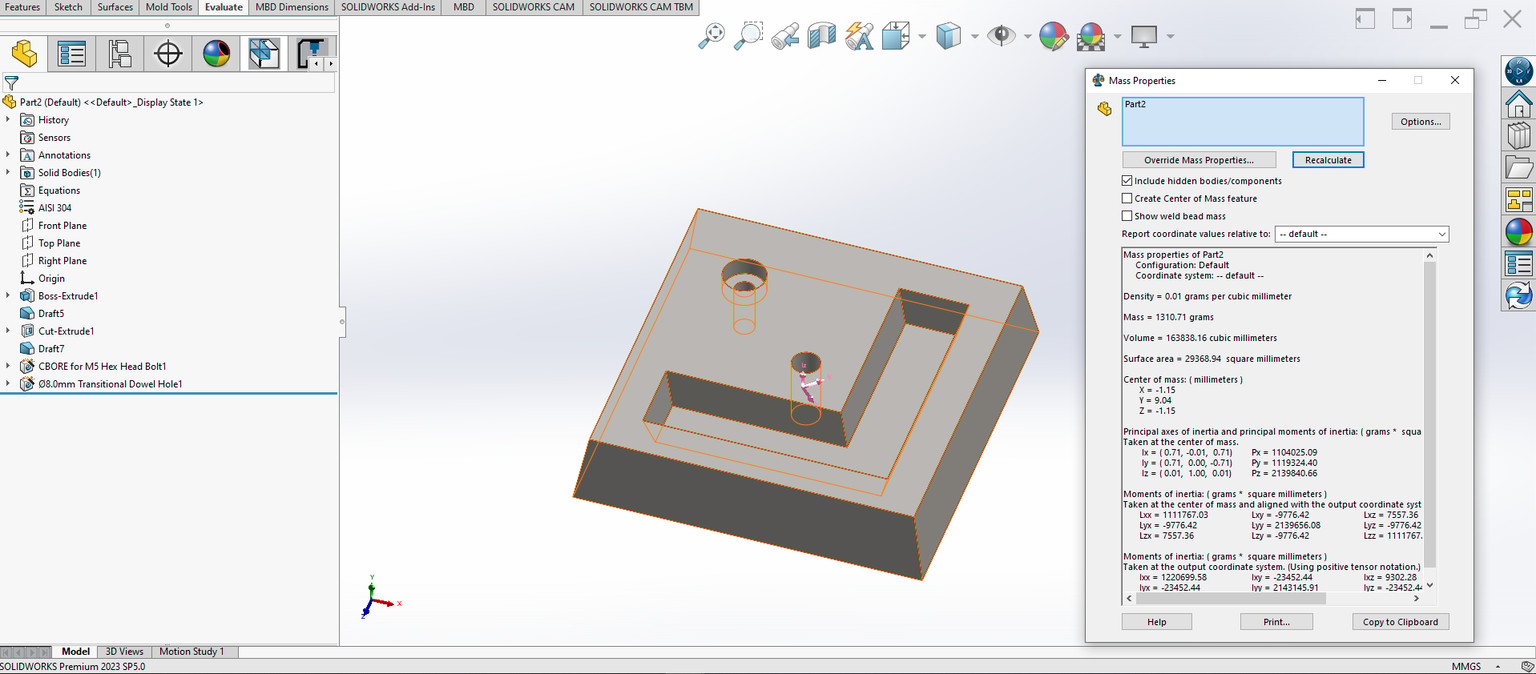This screenshot has height=674, width=1536.
Task: Open the Display Style dropdown arrow
Action: click(974, 37)
